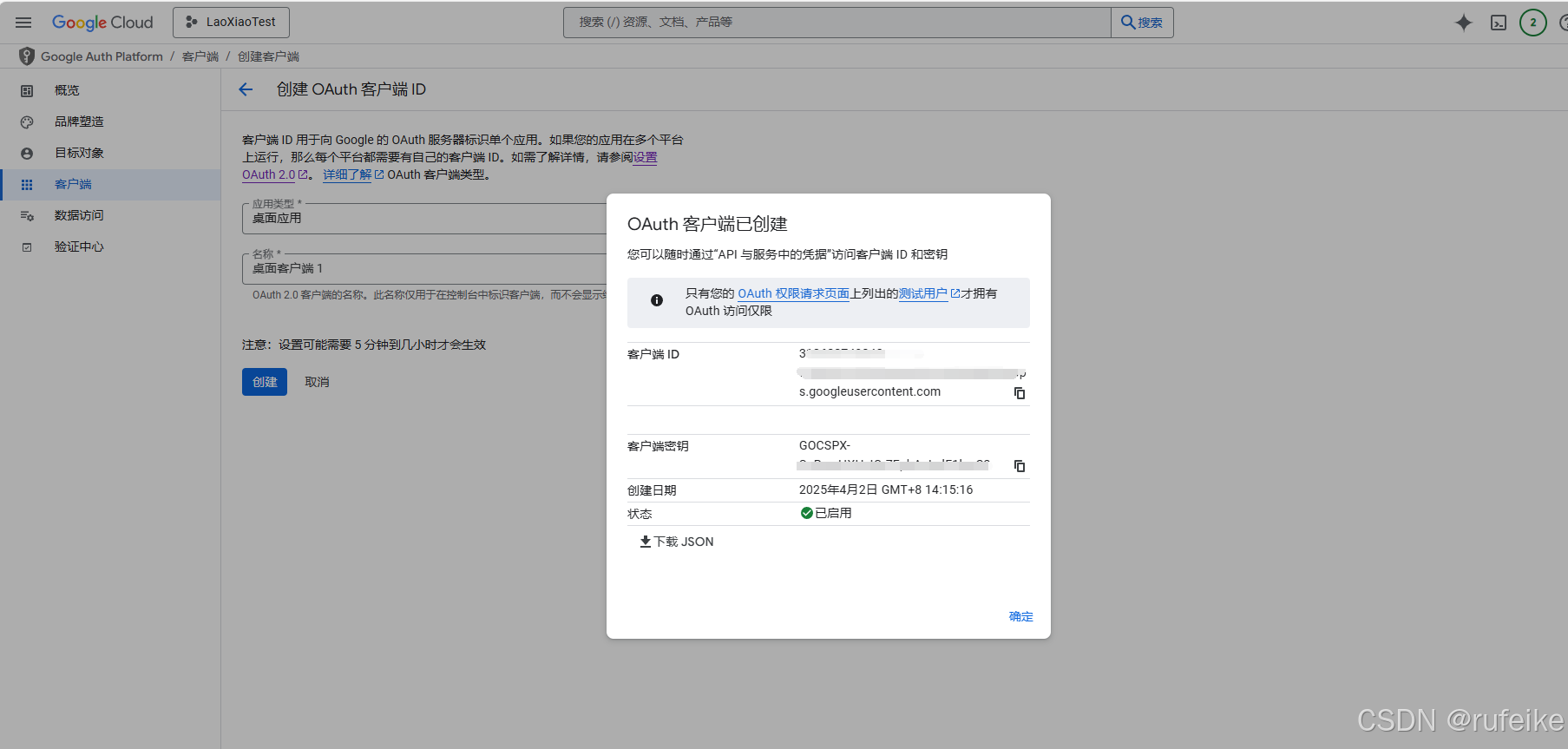Click the 数据访问 settings list icon

27,216
